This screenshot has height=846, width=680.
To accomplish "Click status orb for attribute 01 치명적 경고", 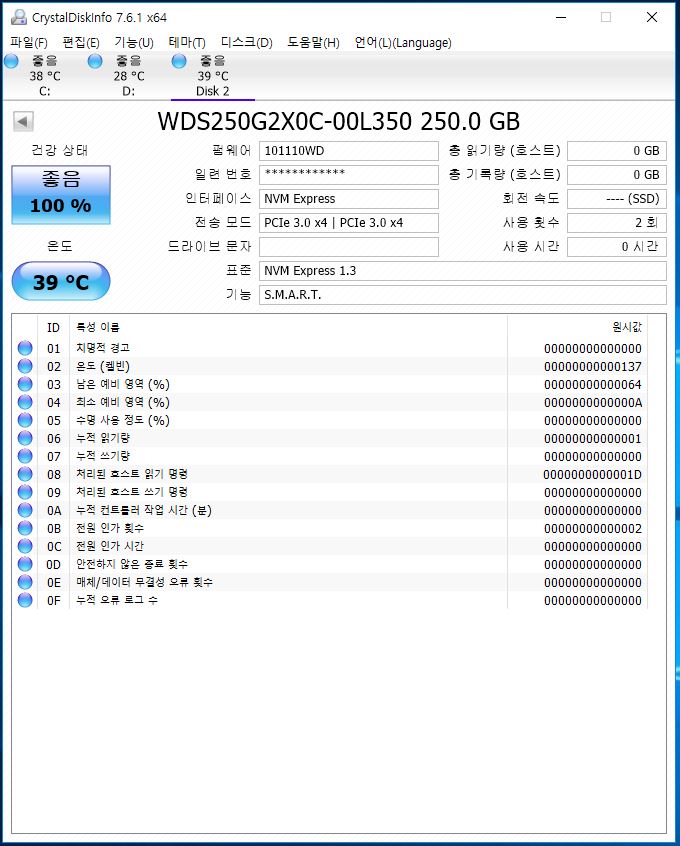I will pos(25,348).
